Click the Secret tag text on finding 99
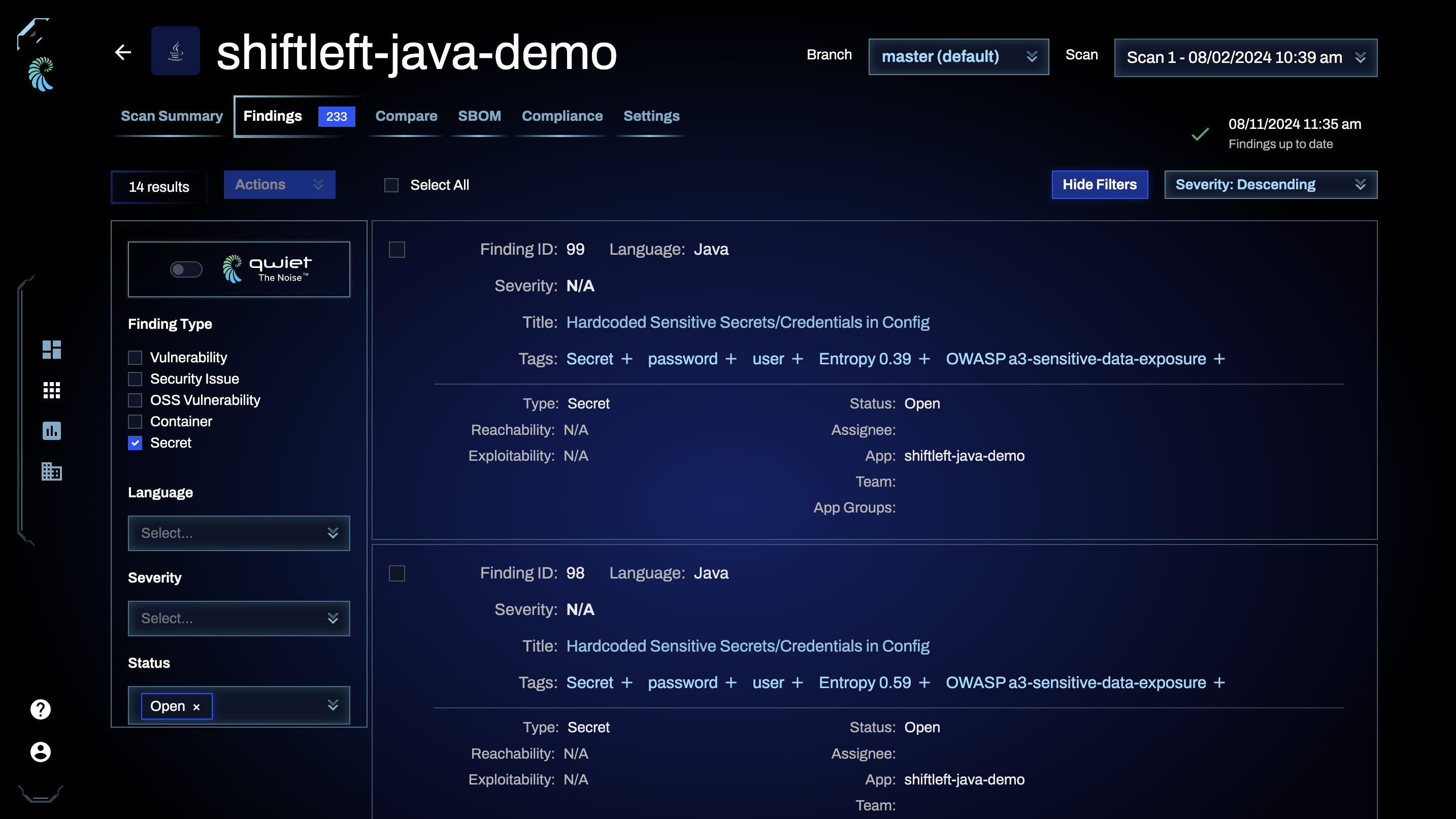The width and height of the screenshot is (1456, 819). click(x=589, y=359)
